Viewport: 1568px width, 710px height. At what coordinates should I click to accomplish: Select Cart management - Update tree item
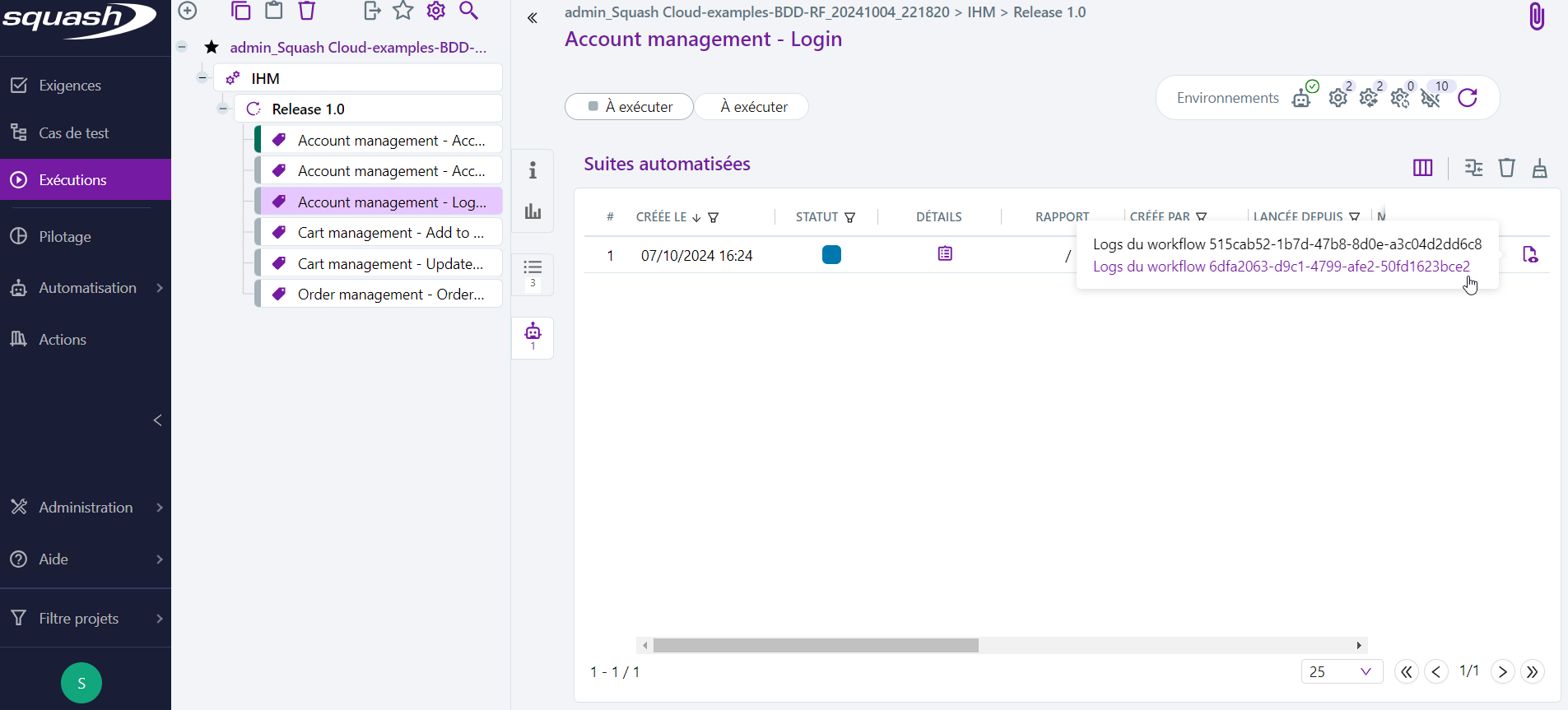pos(379,264)
